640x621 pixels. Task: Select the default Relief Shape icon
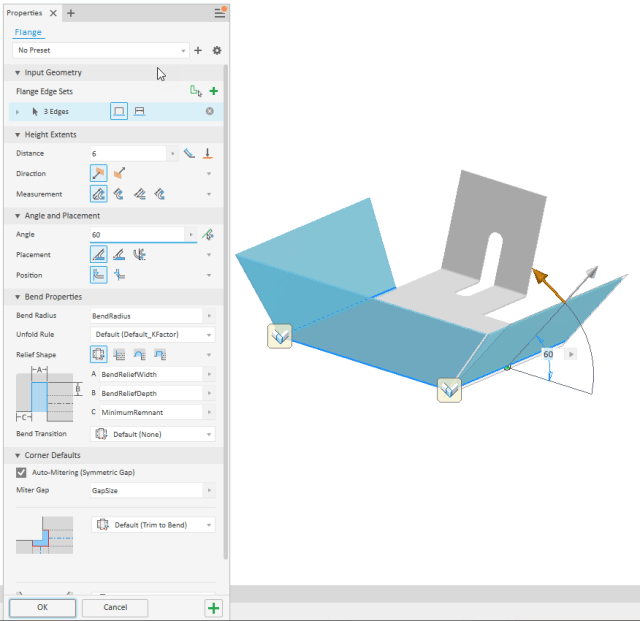[98, 354]
